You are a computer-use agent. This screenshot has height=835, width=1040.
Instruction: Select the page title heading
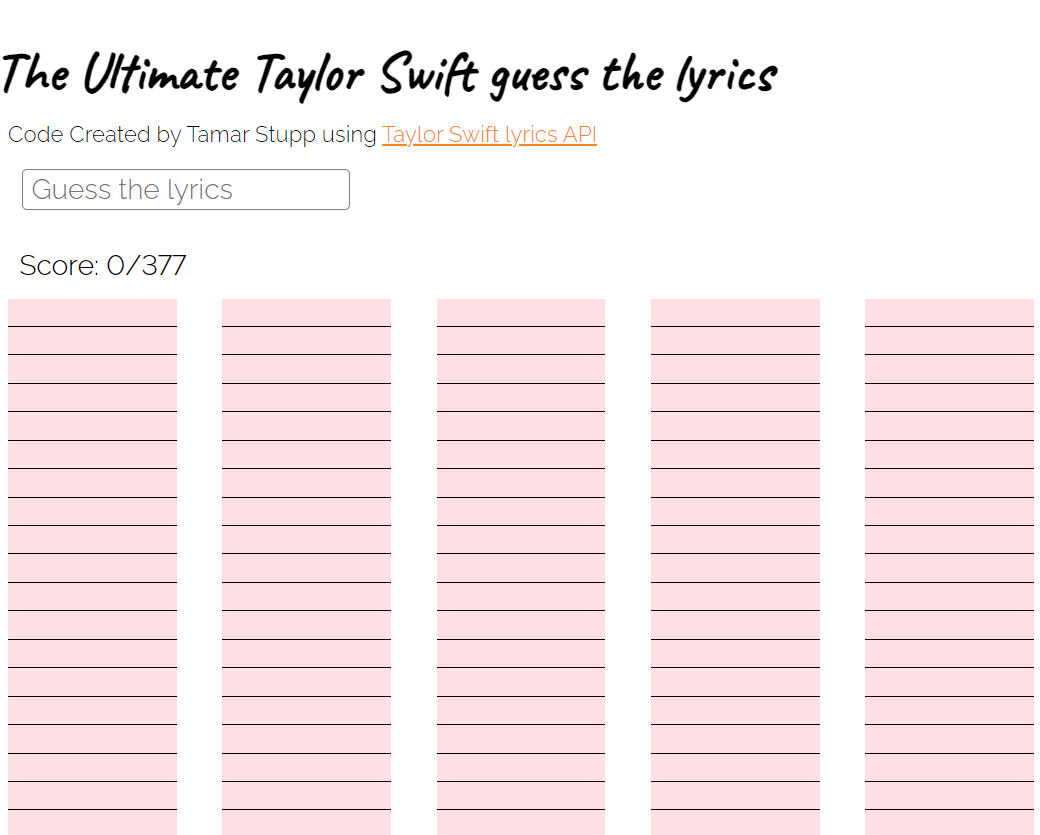390,74
